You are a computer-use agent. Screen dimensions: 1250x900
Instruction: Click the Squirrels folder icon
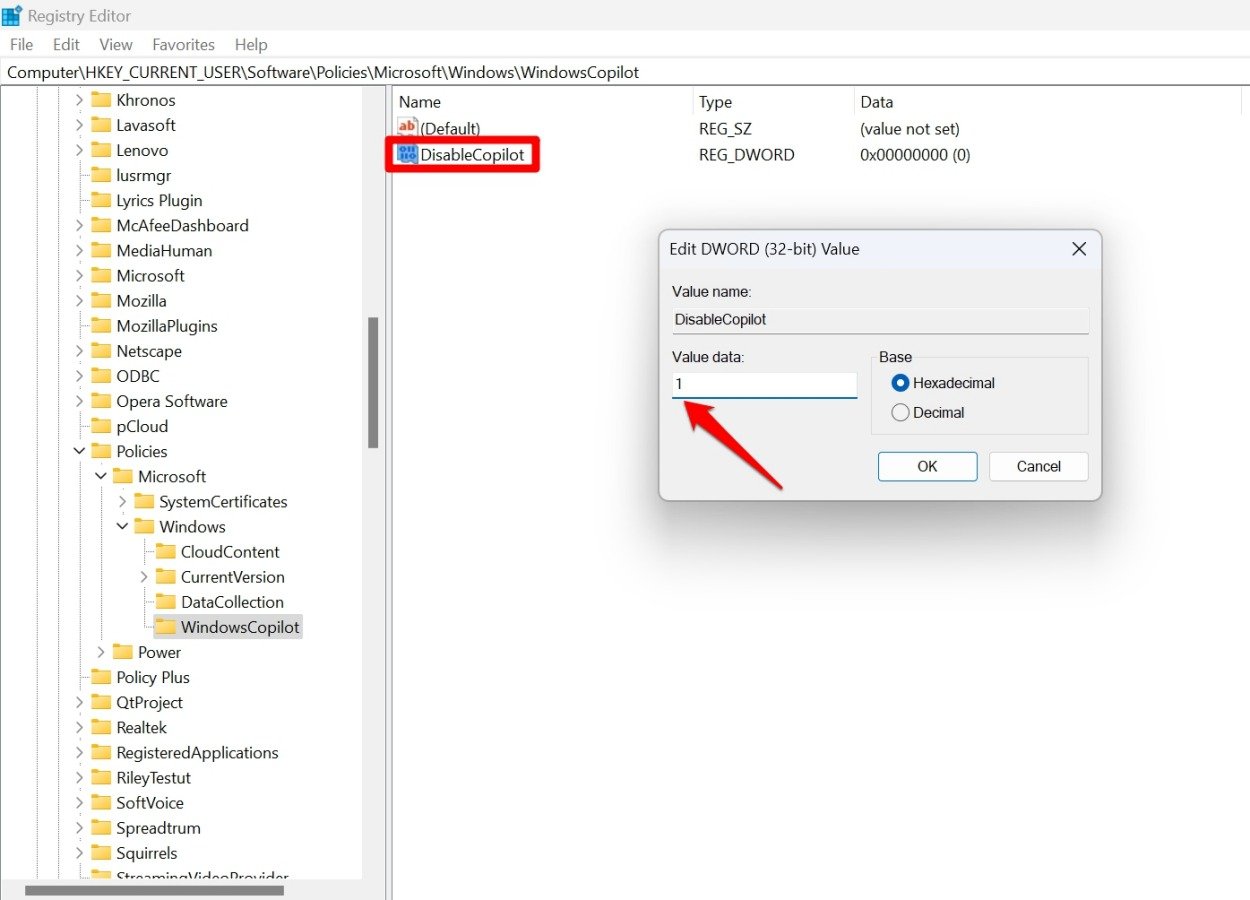100,853
